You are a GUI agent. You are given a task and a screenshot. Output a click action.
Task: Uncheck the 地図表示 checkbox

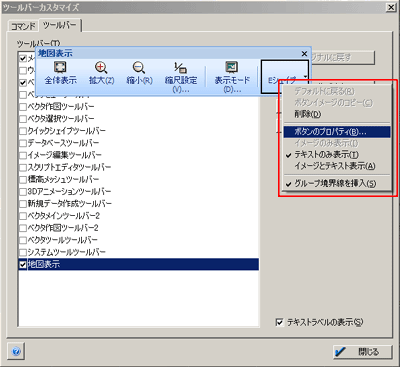23,265
